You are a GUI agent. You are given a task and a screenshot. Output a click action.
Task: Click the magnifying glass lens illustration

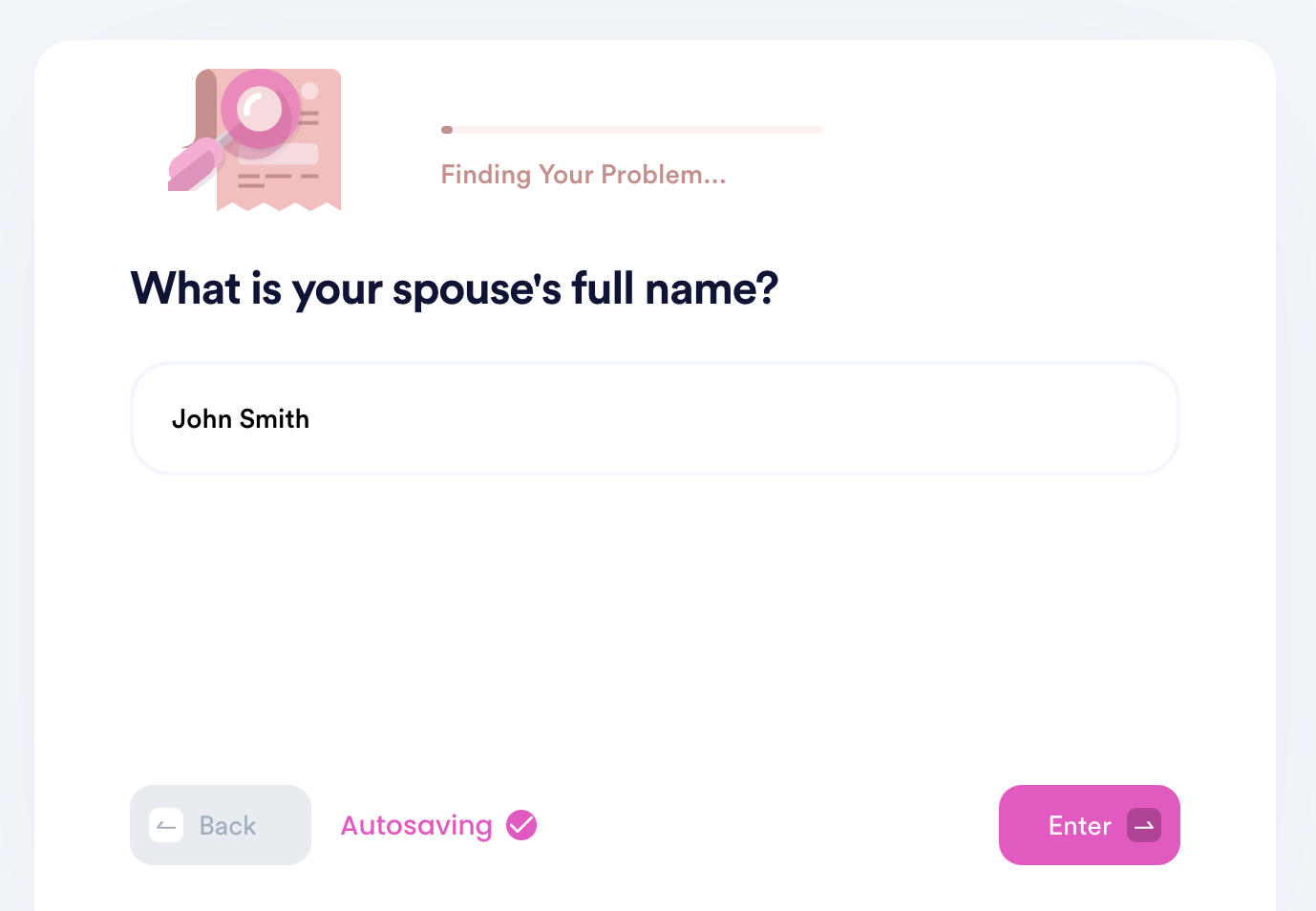click(259, 109)
